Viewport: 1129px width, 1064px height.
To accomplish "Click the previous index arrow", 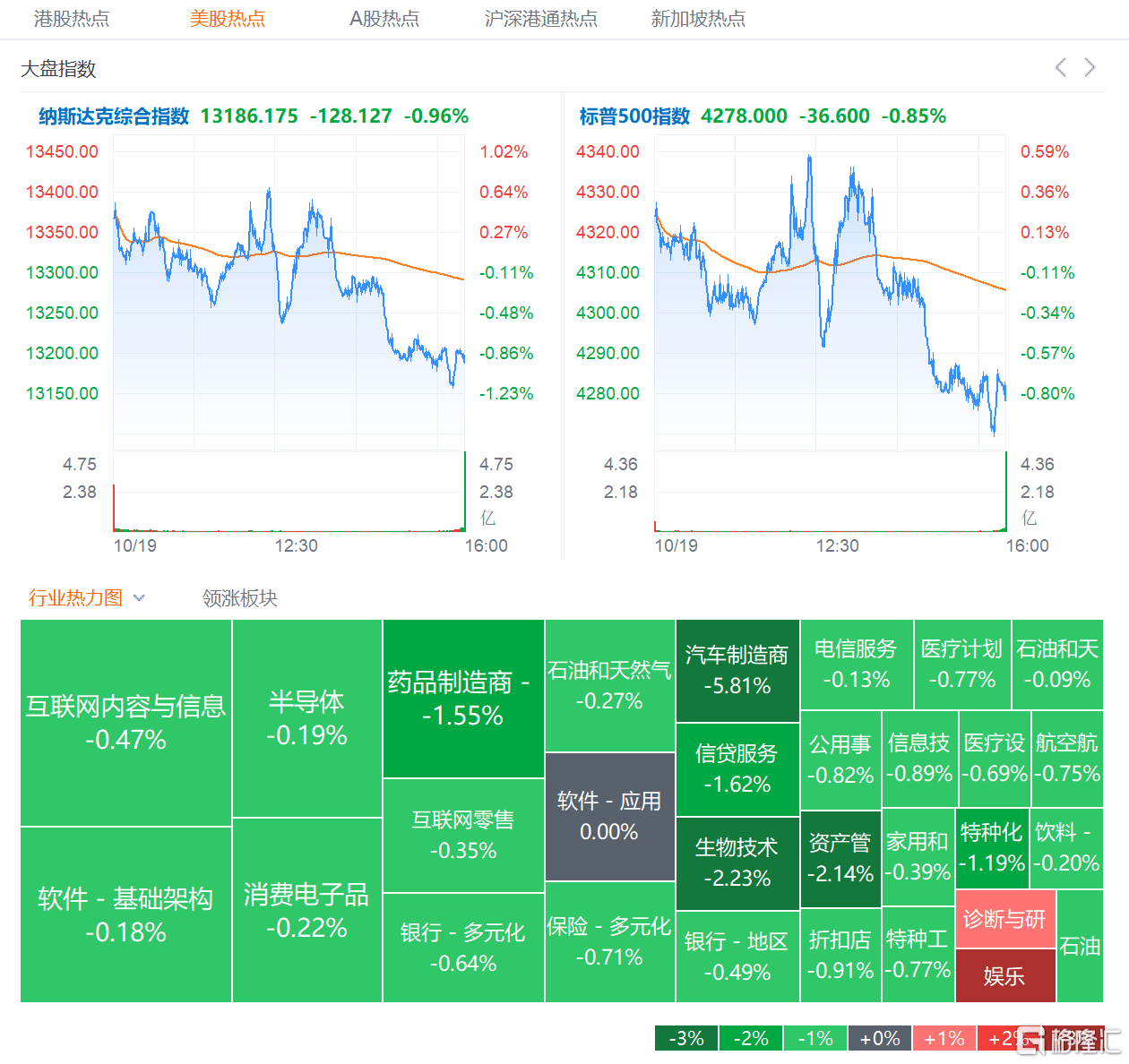I will (1061, 67).
